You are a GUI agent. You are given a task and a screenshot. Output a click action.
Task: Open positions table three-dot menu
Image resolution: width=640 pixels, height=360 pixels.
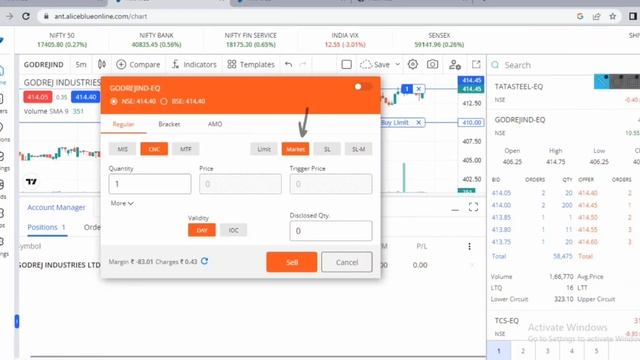pos(469,246)
